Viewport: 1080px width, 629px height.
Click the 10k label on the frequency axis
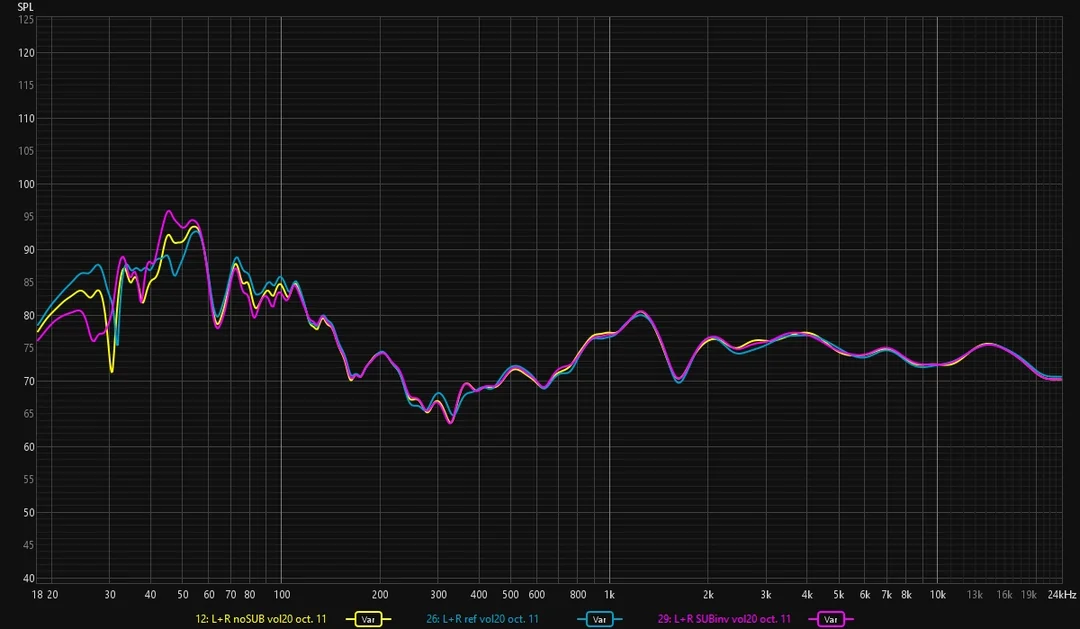tap(937, 595)
